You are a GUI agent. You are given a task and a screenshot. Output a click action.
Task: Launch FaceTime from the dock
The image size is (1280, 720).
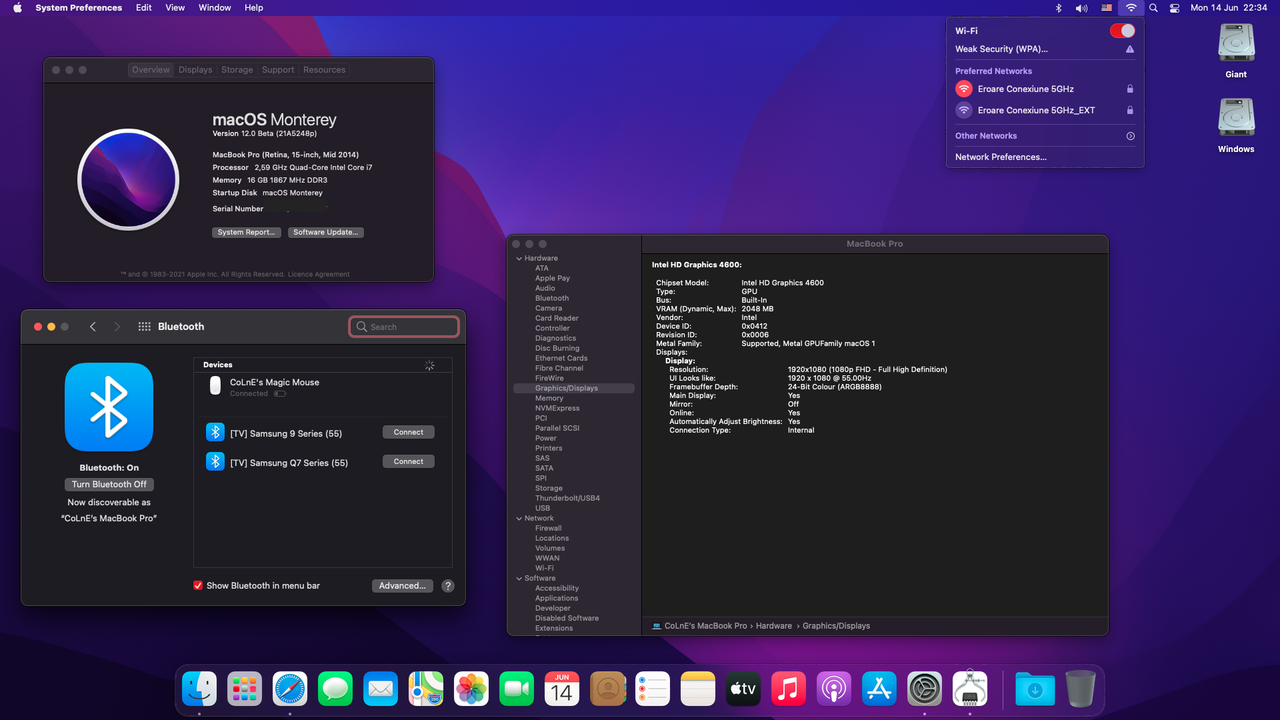tap(517, 688)
